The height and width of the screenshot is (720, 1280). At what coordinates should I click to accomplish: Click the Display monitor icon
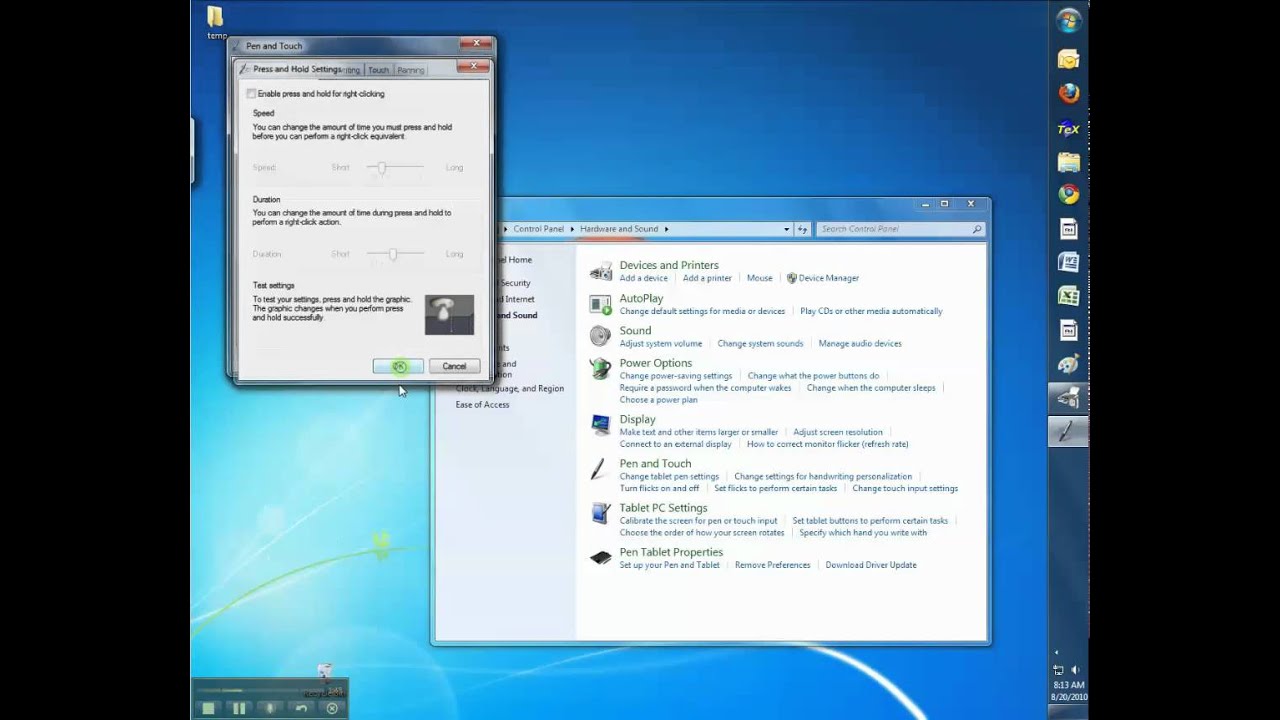coord(601,425)
